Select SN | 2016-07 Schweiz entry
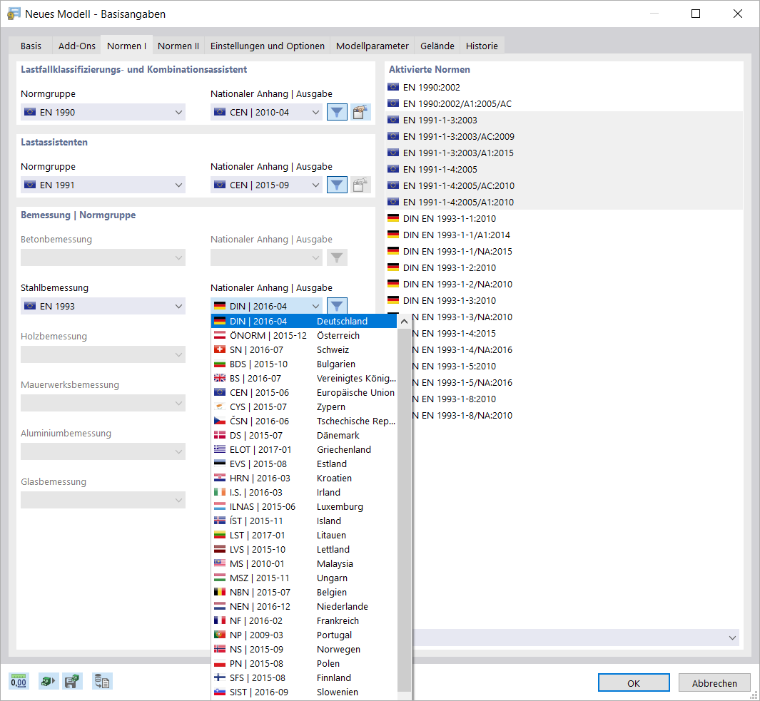The width and height of the screenshot is (760, 701). click(304, 350)
